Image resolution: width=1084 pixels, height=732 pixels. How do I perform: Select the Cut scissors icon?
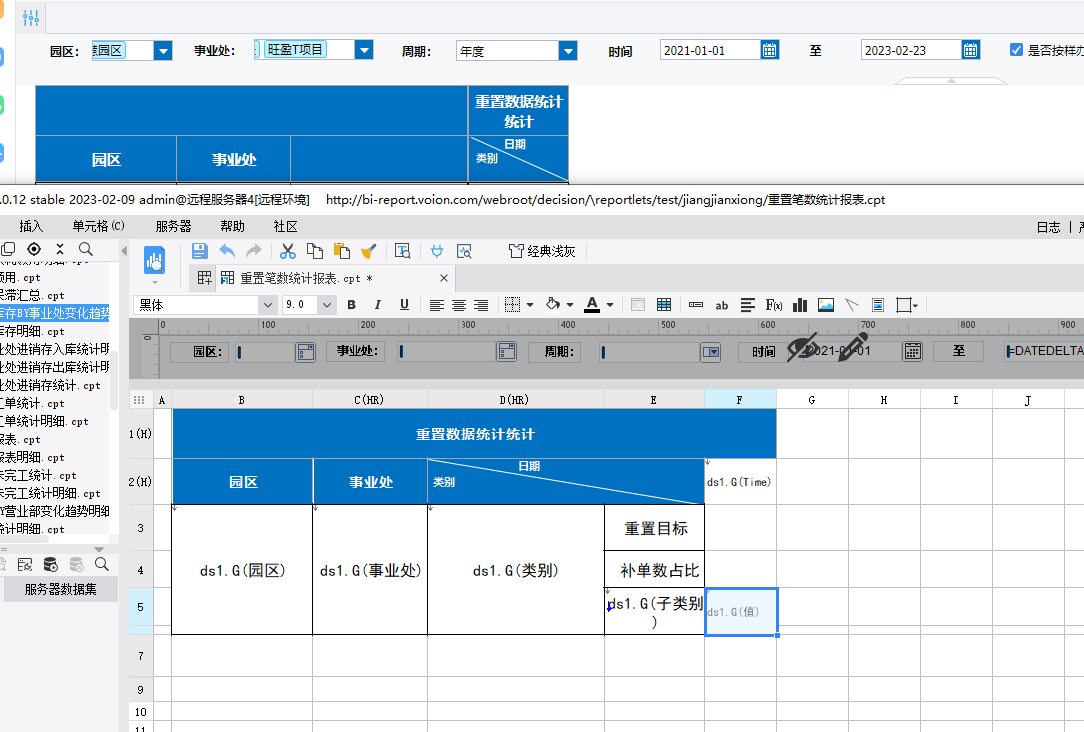click(288, 251)
